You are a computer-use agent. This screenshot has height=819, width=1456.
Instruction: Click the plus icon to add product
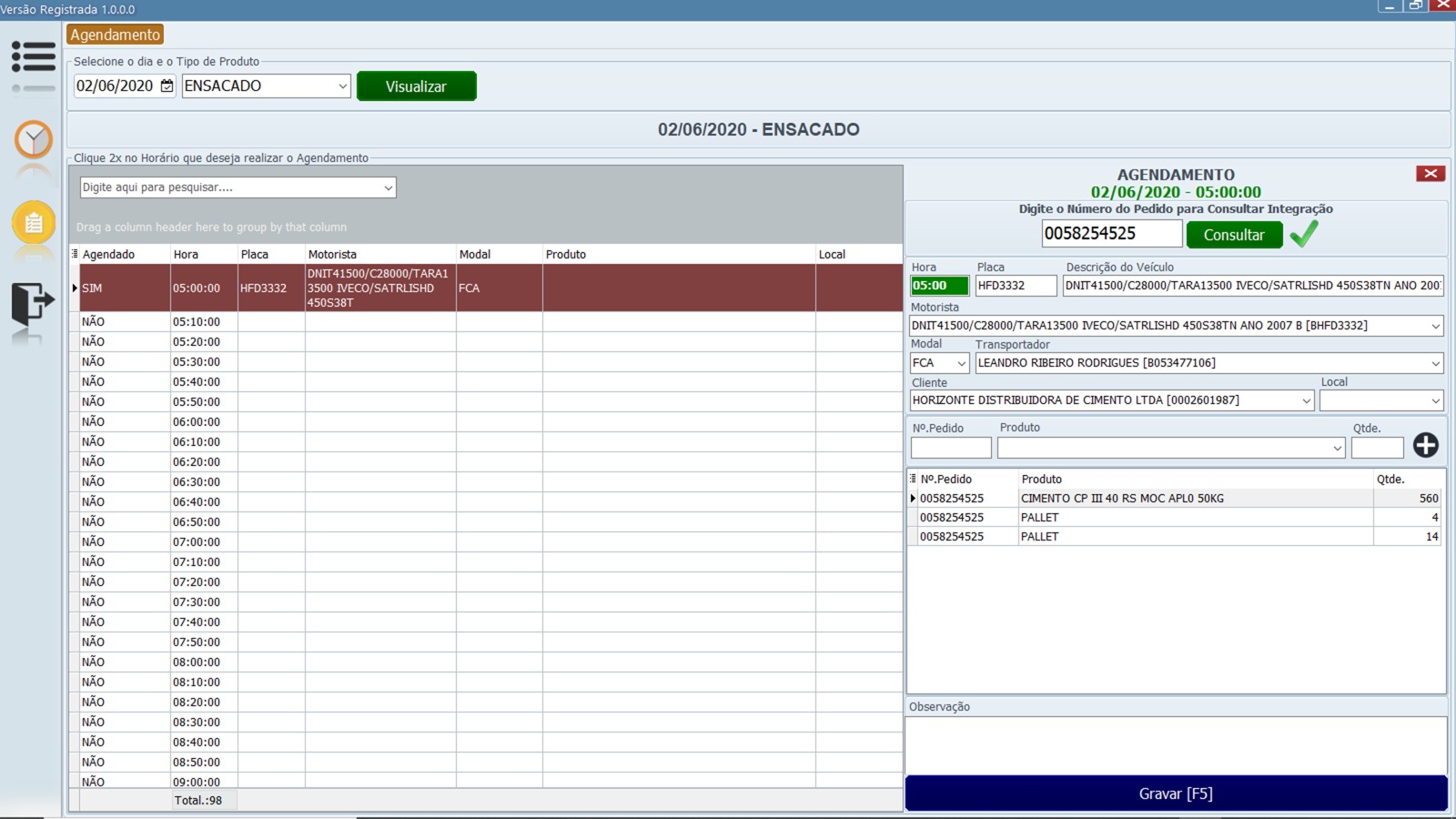pyautogui.click(x=1425, y=445)
